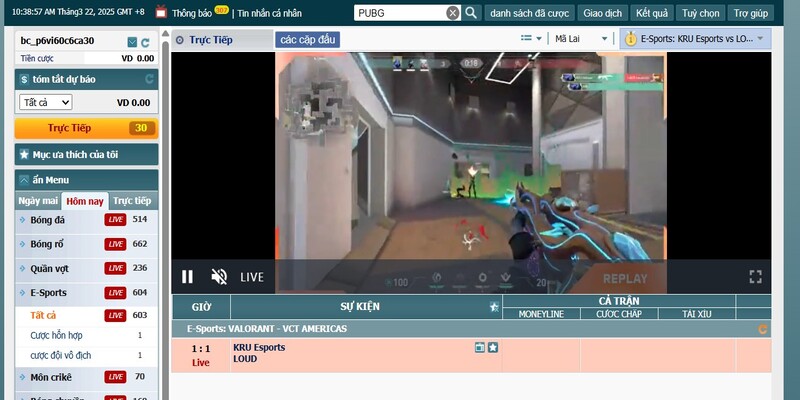This screenshot has height=400, width=800.
Task: Open the Tuỳ chọn menu
Action: click(x=701, y=13)
